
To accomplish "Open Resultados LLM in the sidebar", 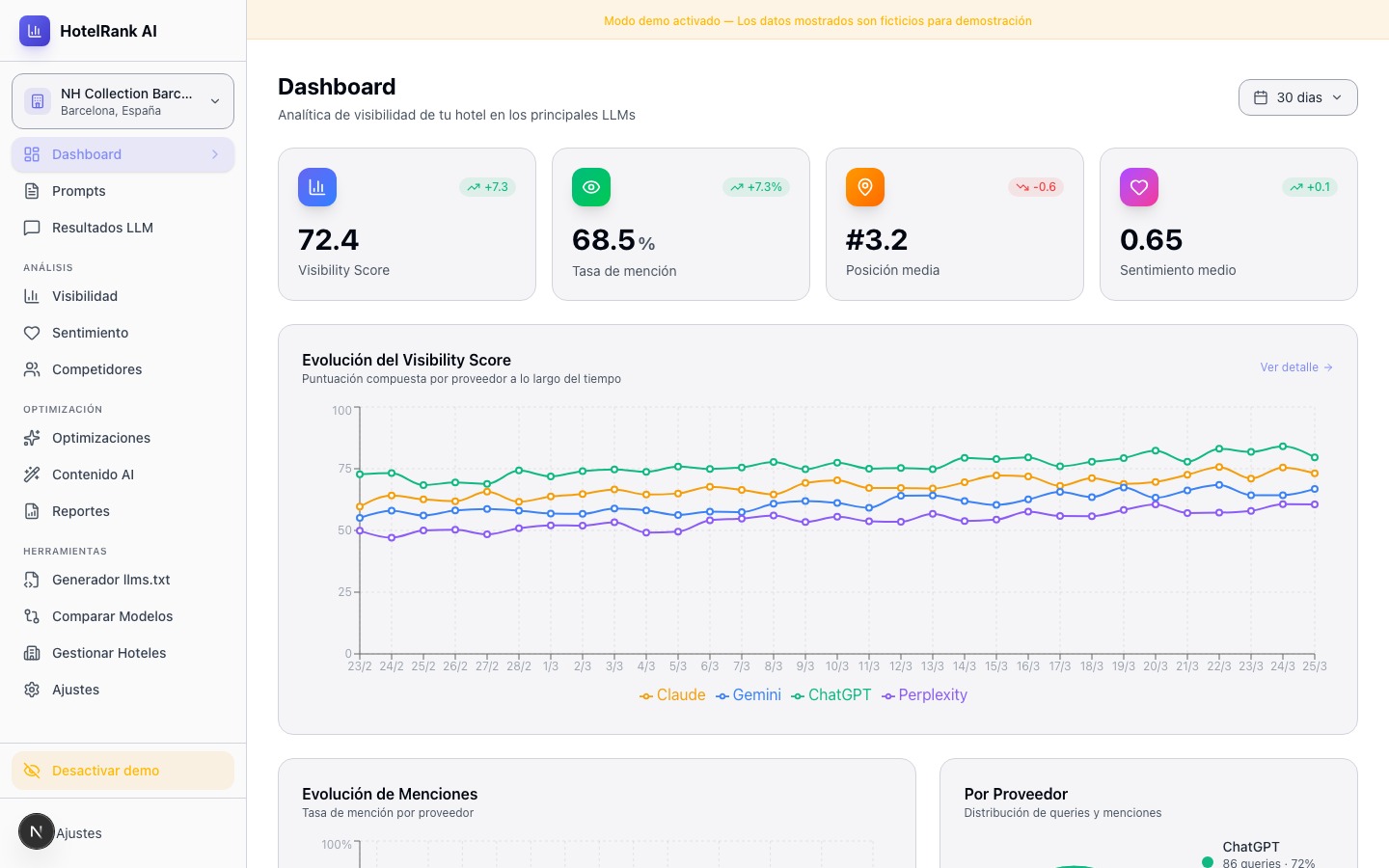I will [x=102, y=228].
